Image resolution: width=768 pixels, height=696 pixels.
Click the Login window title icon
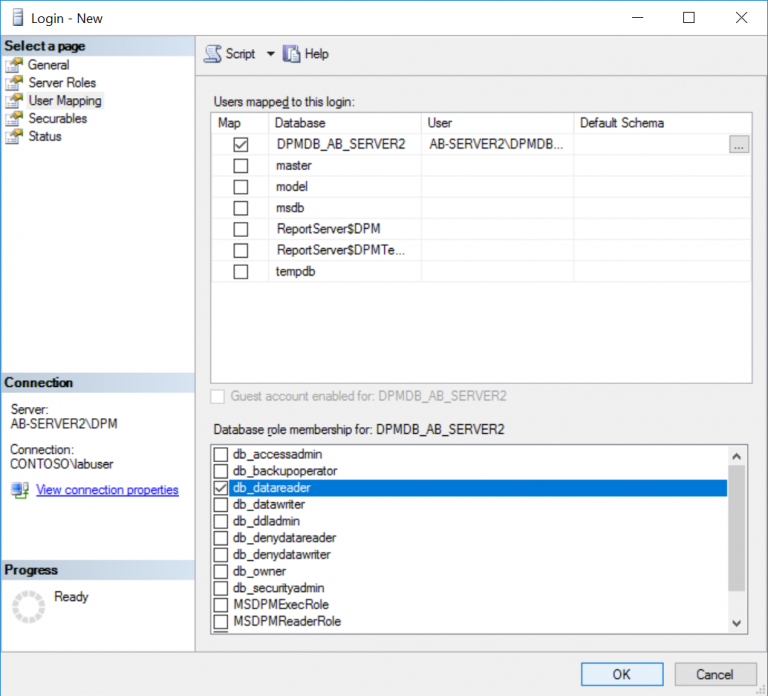18,18
